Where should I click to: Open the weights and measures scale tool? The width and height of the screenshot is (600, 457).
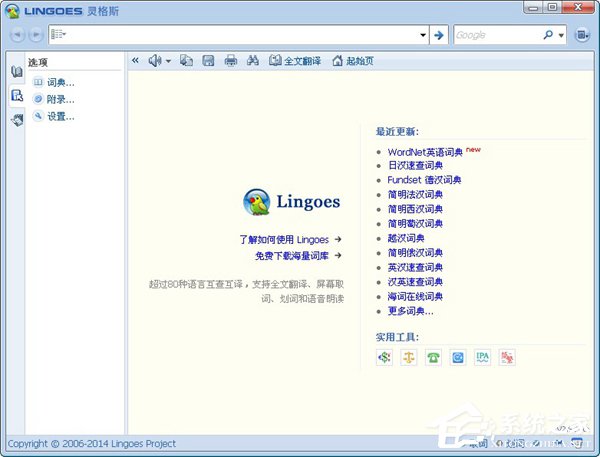[x=408, y=356]
